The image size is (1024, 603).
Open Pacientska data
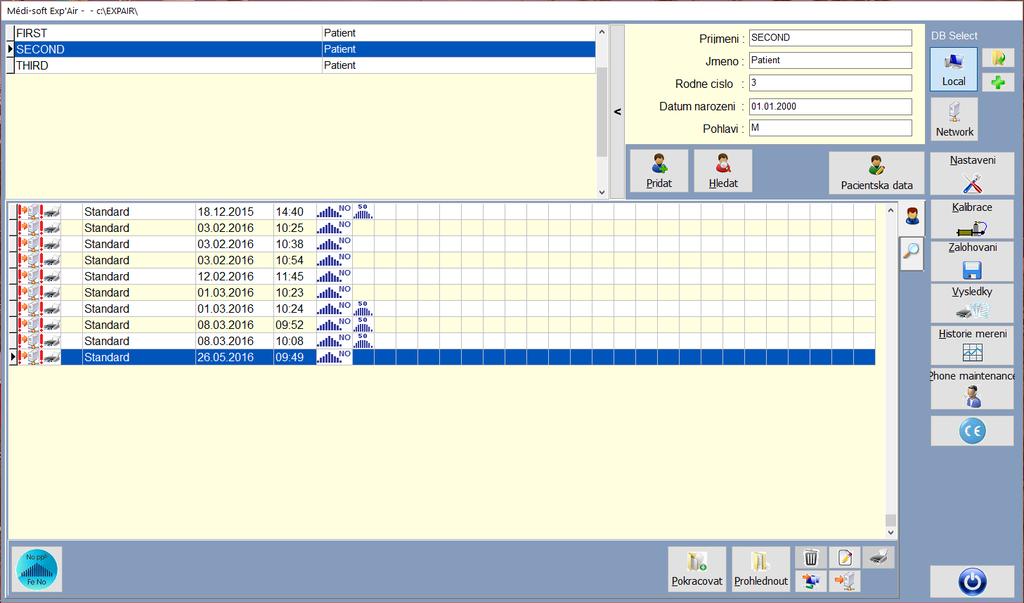click(x=876, y=172)
